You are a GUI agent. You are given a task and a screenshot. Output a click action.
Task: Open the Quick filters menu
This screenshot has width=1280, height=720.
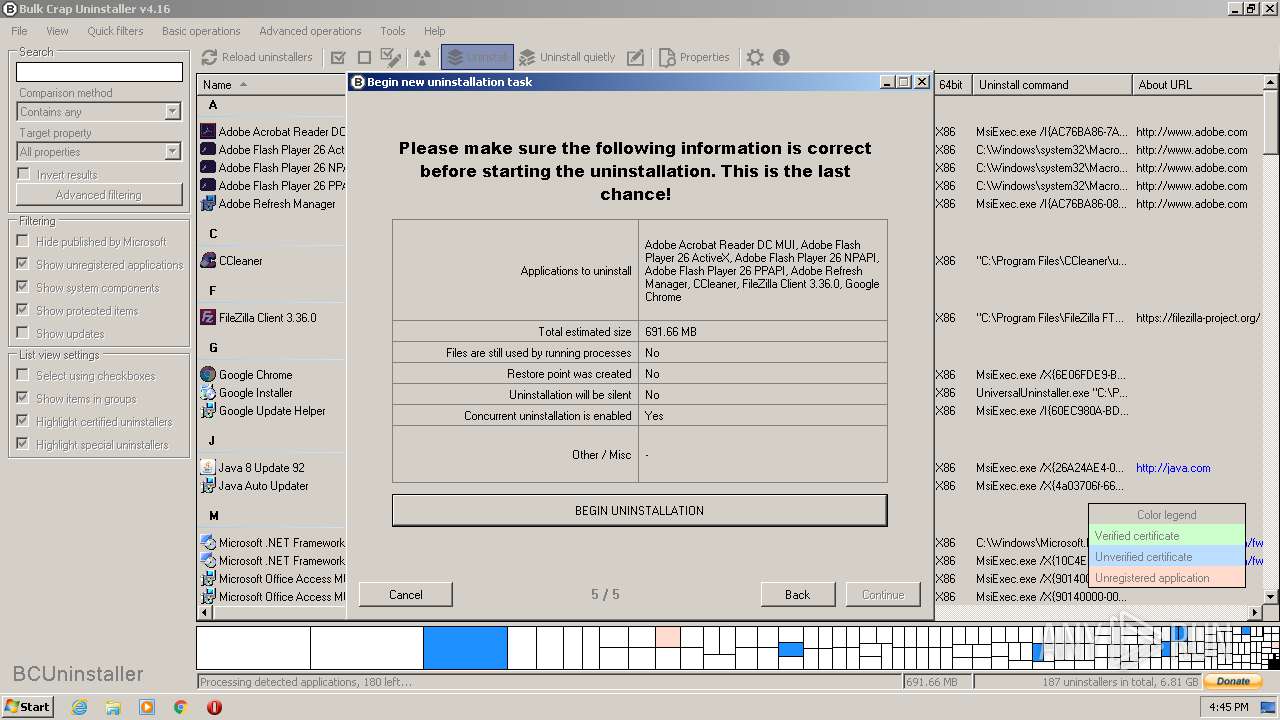pos(115,31)
